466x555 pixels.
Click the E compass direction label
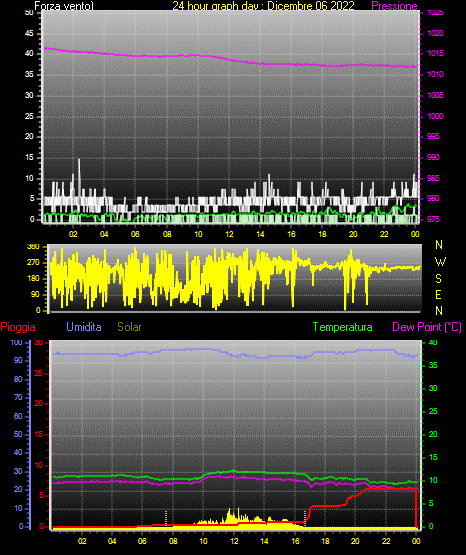click(438, 294)
